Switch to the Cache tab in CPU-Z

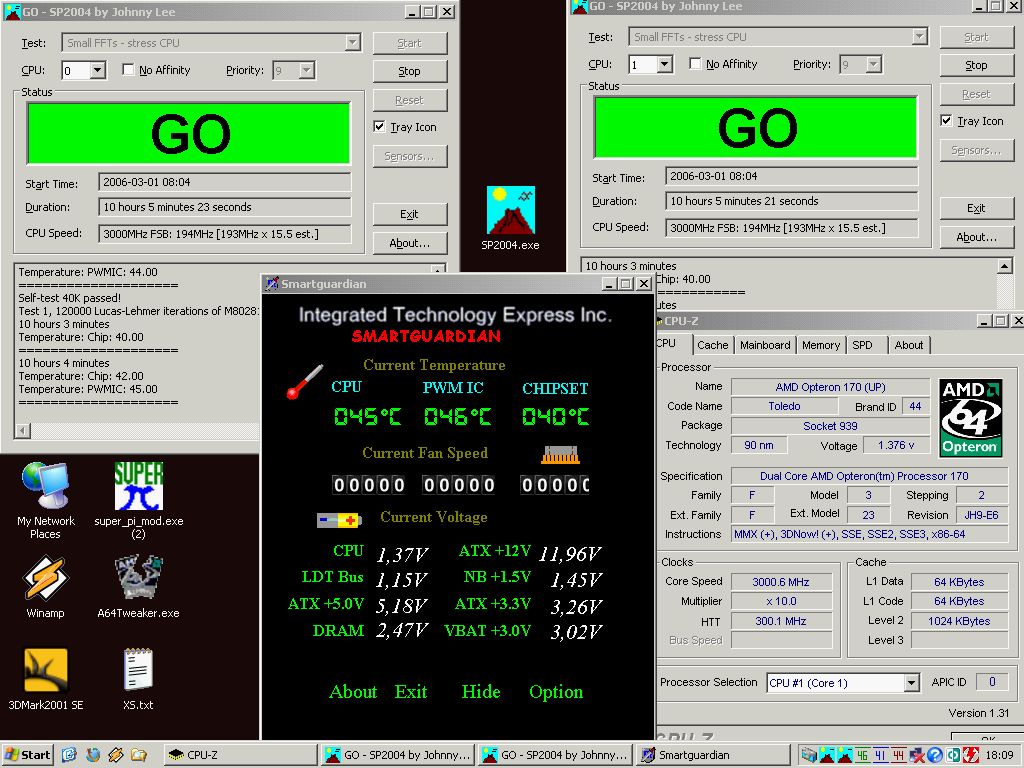[712, 345]
